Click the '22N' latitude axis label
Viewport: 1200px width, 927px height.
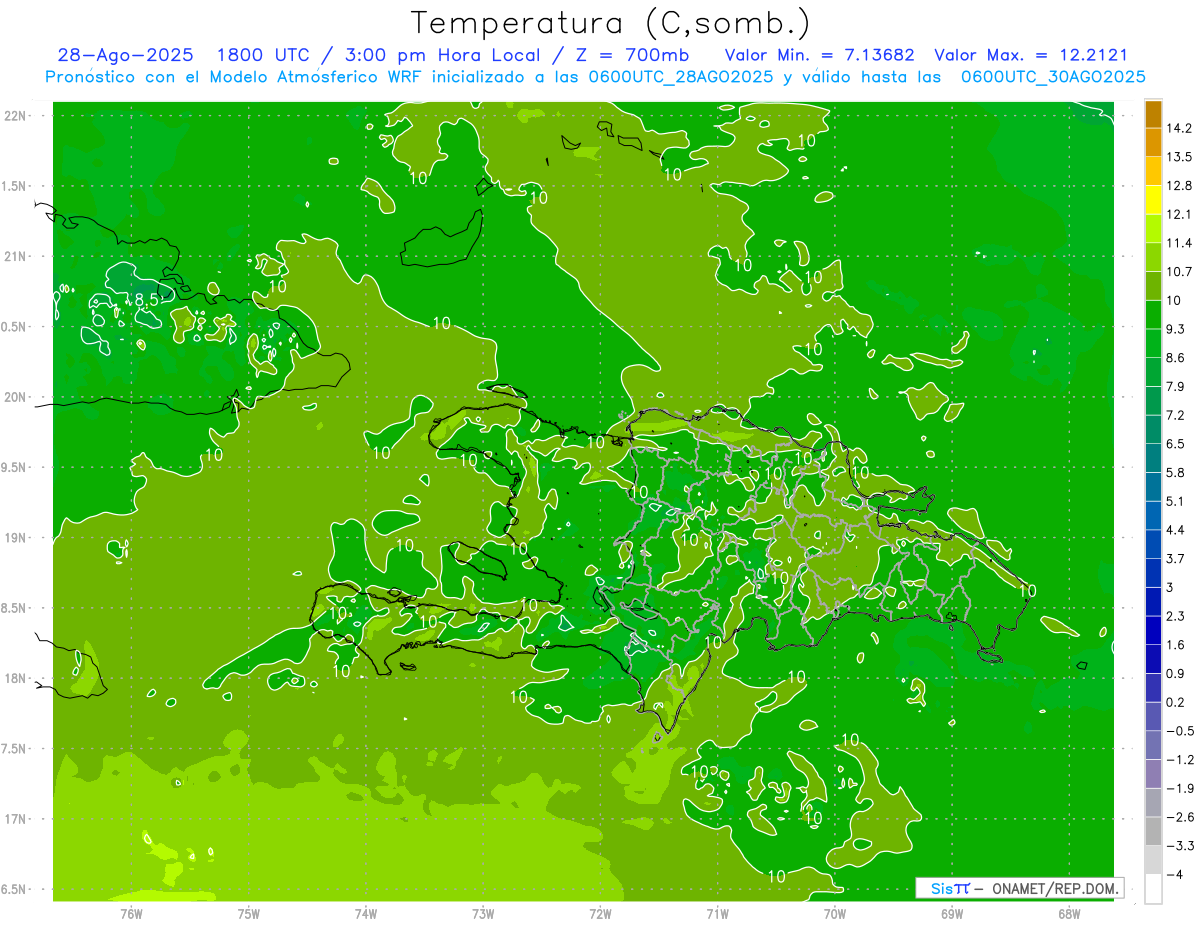tap(14, 116)
